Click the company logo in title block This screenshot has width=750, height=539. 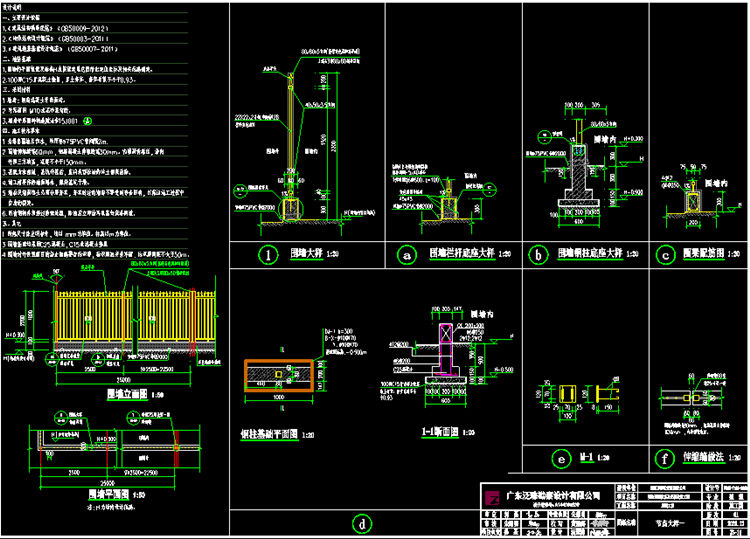pos(490,496)
